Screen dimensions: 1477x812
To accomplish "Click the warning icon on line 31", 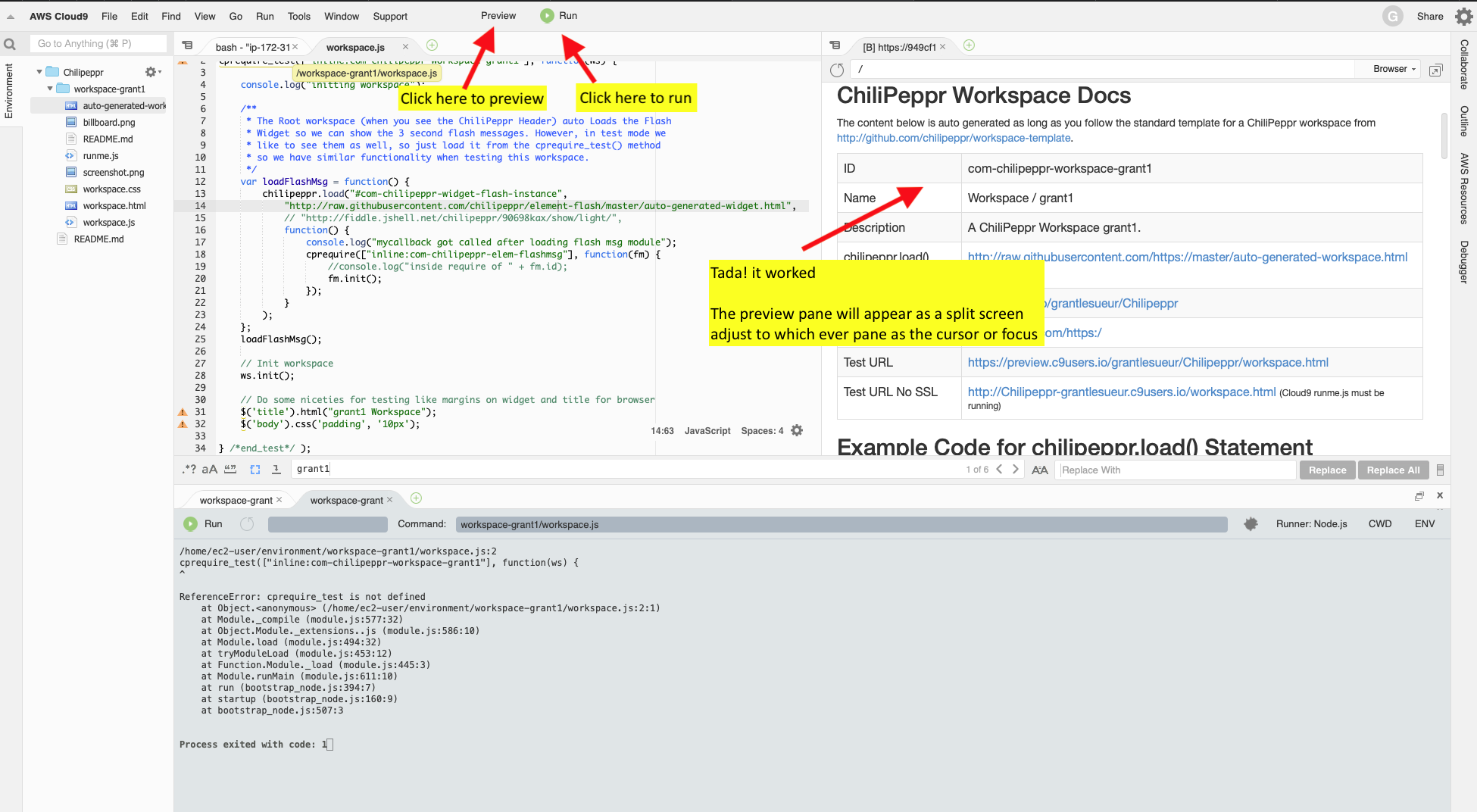I will coord(183,412).
